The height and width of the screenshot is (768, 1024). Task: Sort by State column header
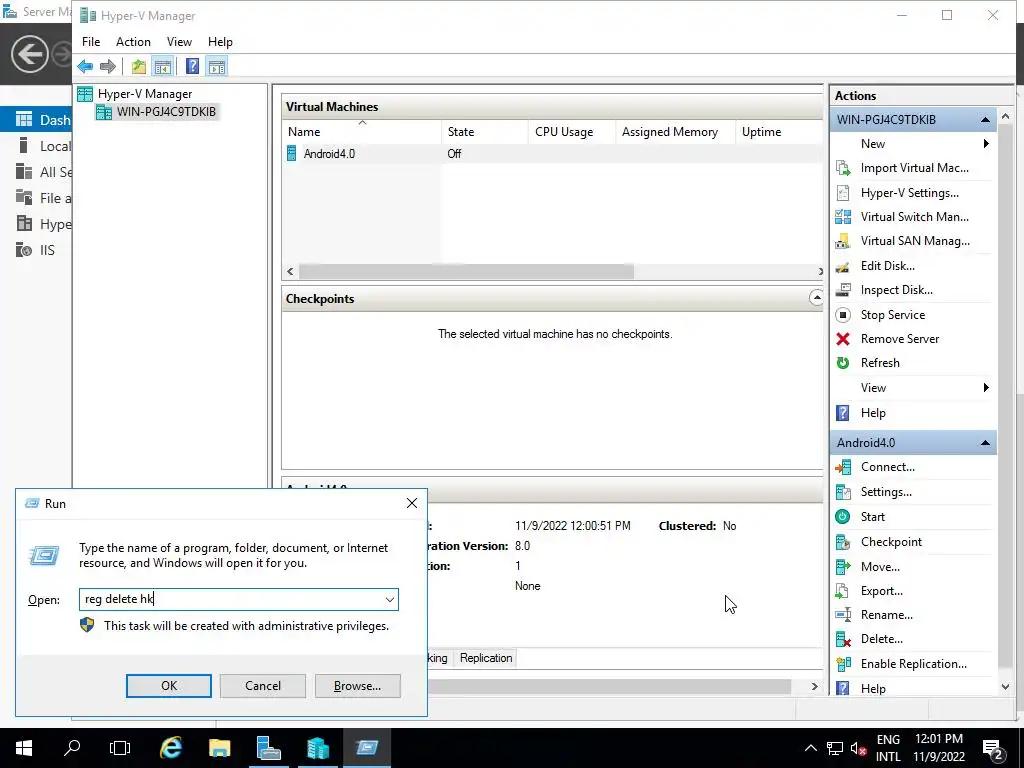click(485, 132)
